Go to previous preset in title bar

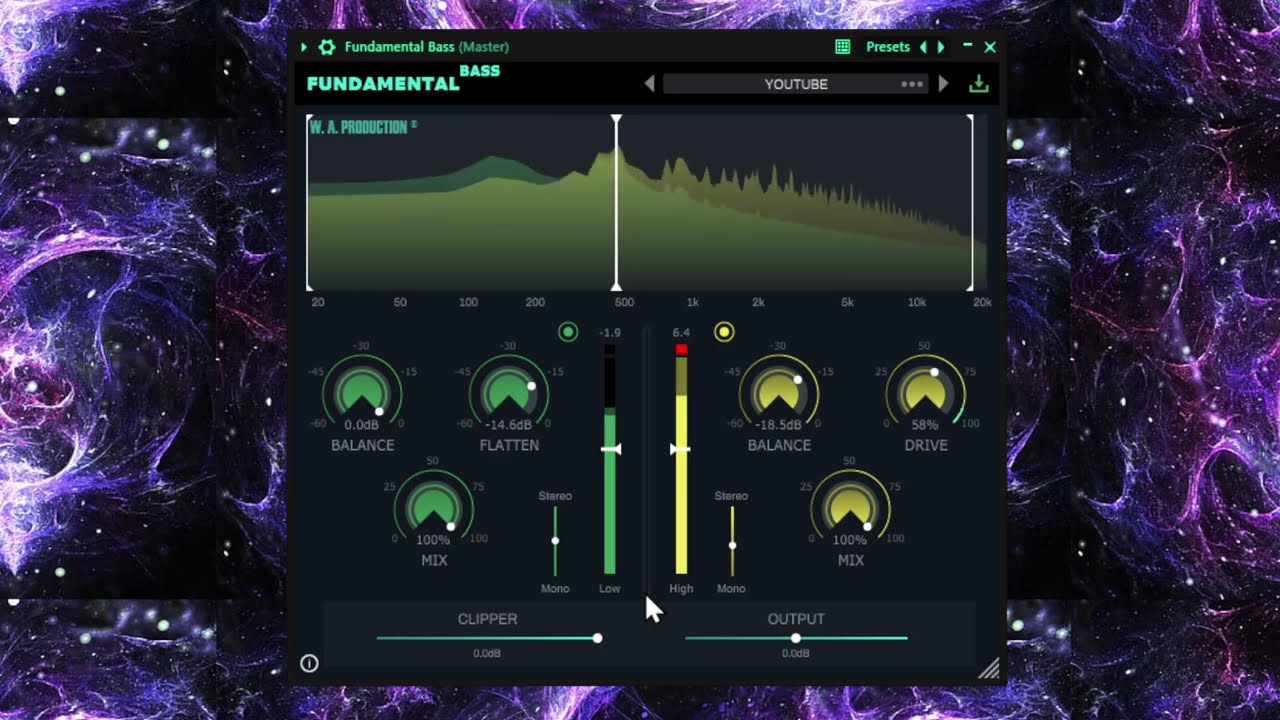click(923, 47)
